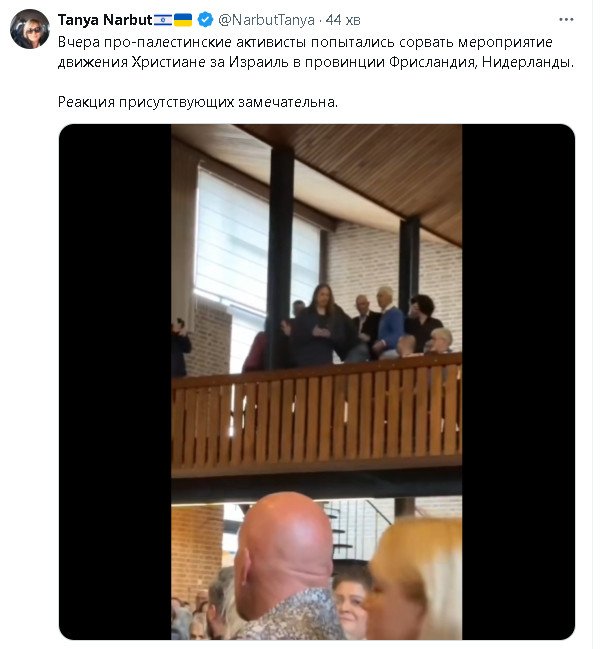Play the embedded tweet video
Screen dimensions: 600x649
(x=317, y=382)
